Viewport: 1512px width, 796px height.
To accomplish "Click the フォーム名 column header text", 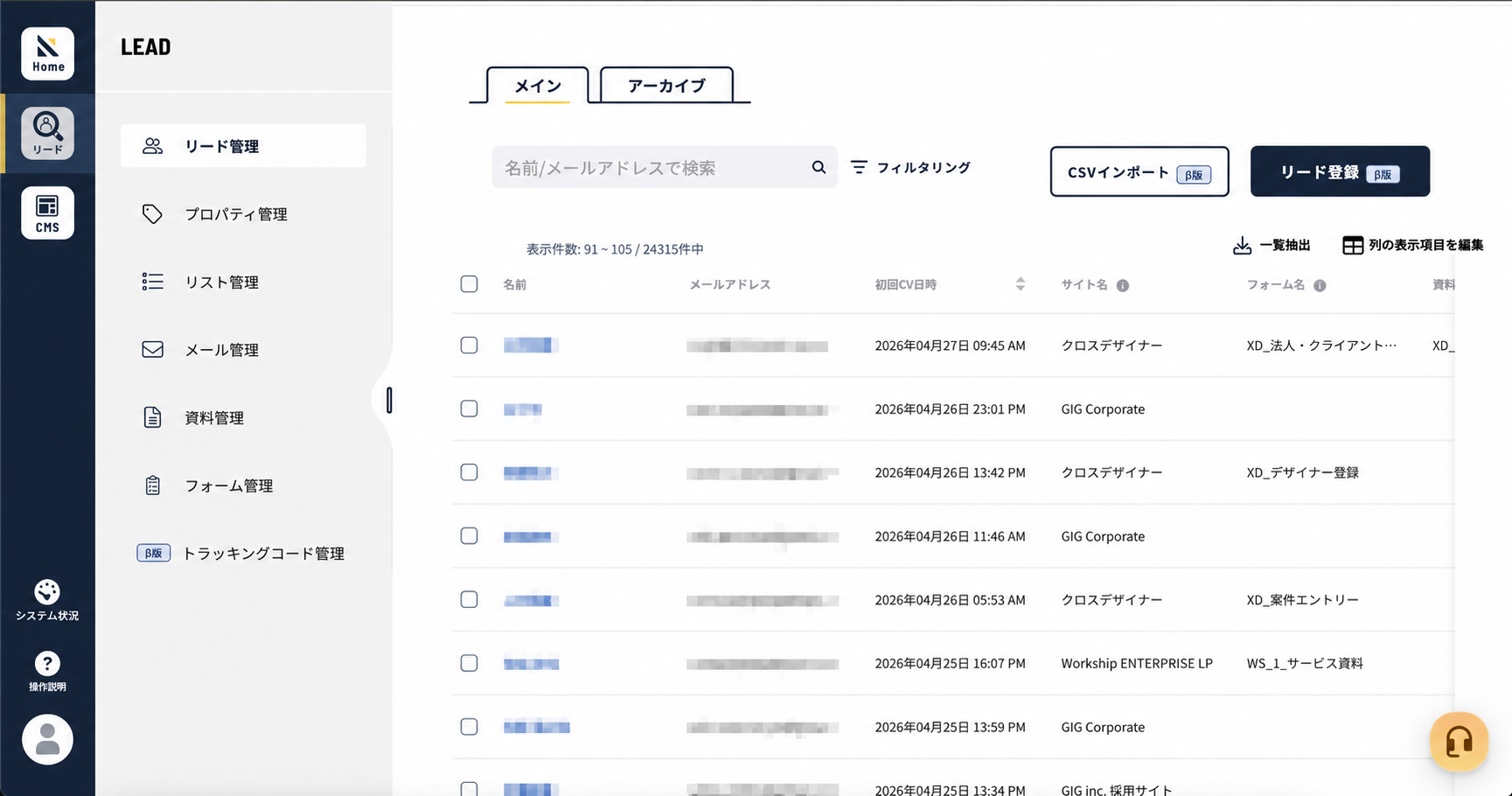I will pyautogui.click(x=1276, y=284).
